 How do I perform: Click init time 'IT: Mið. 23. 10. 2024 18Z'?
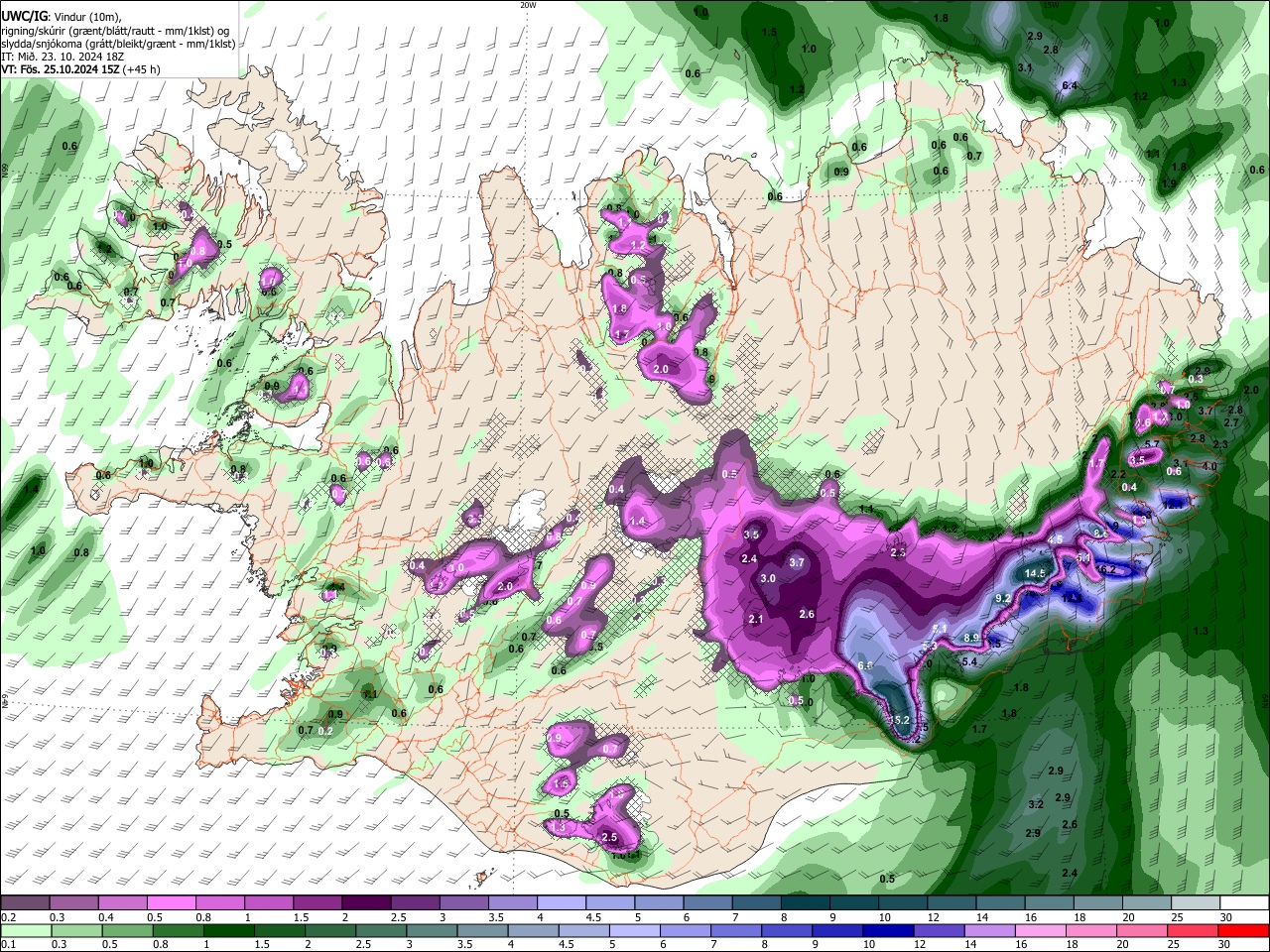click(x=62, y=57)
